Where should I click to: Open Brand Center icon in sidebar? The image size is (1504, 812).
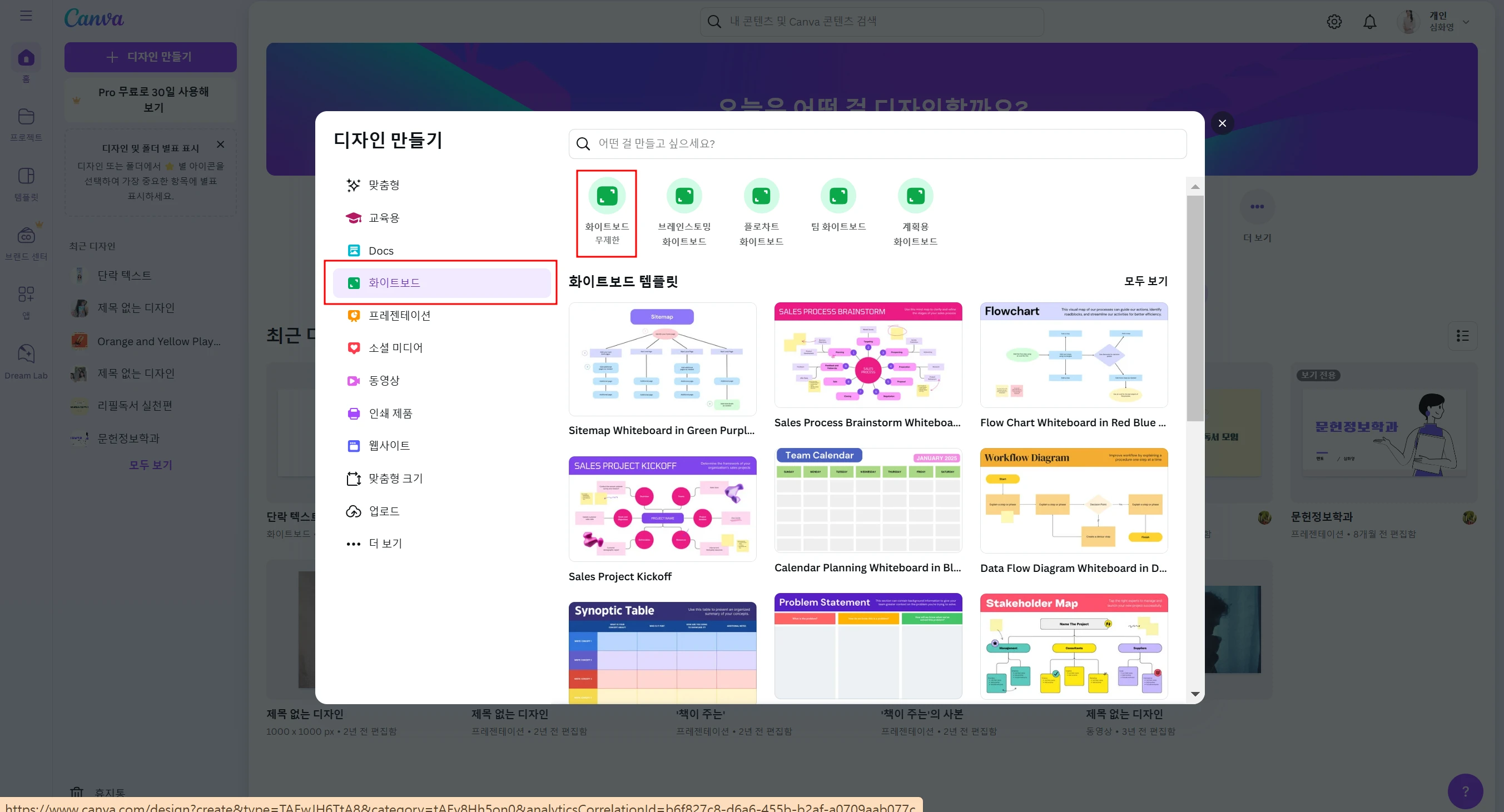[26, 235]
